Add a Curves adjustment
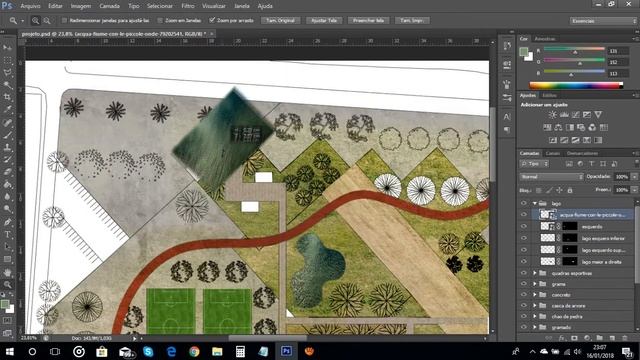Image resolution: width=640 pixels, height=360 pixels. (576, 115)
